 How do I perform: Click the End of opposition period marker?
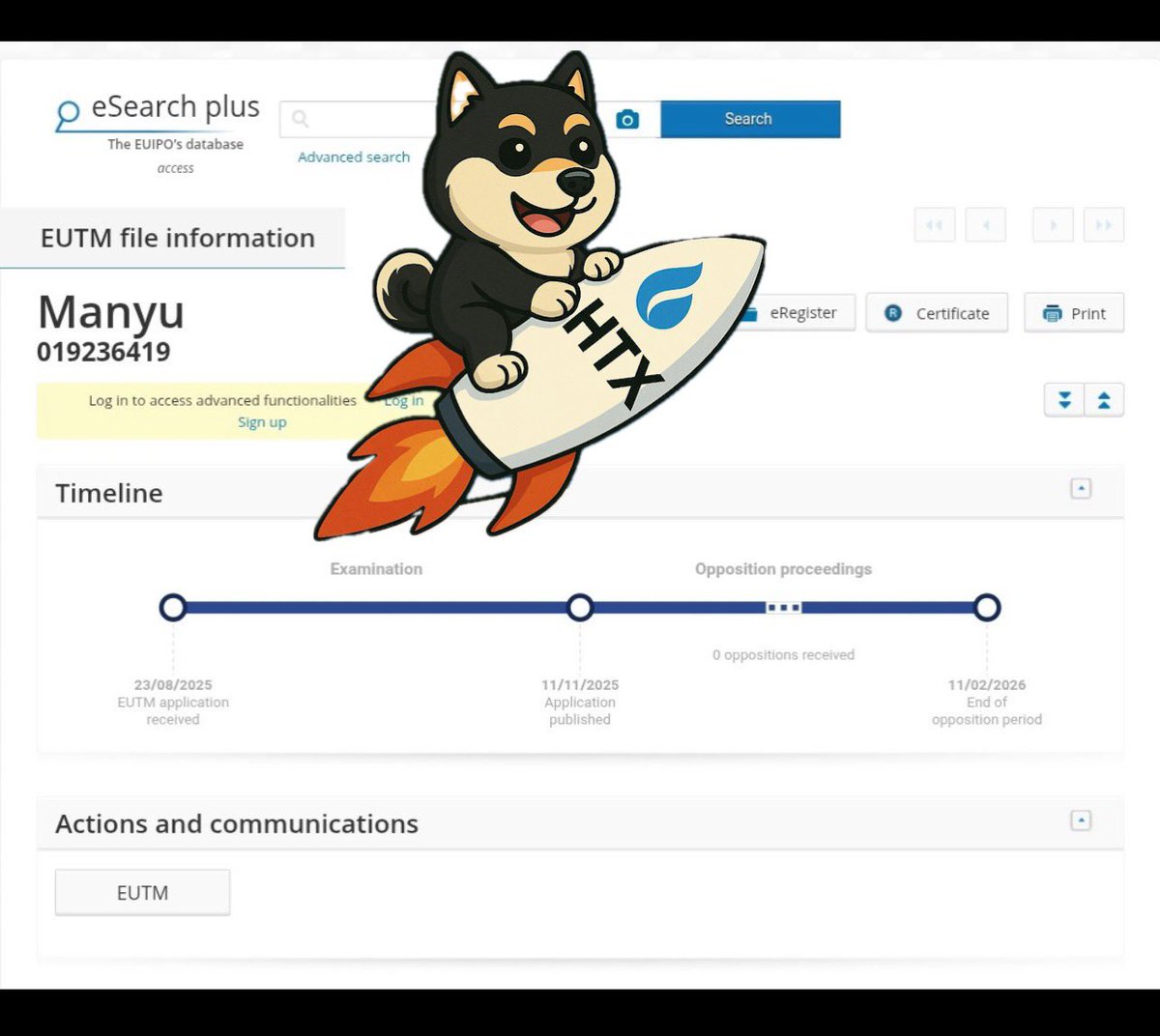point(987,608)
